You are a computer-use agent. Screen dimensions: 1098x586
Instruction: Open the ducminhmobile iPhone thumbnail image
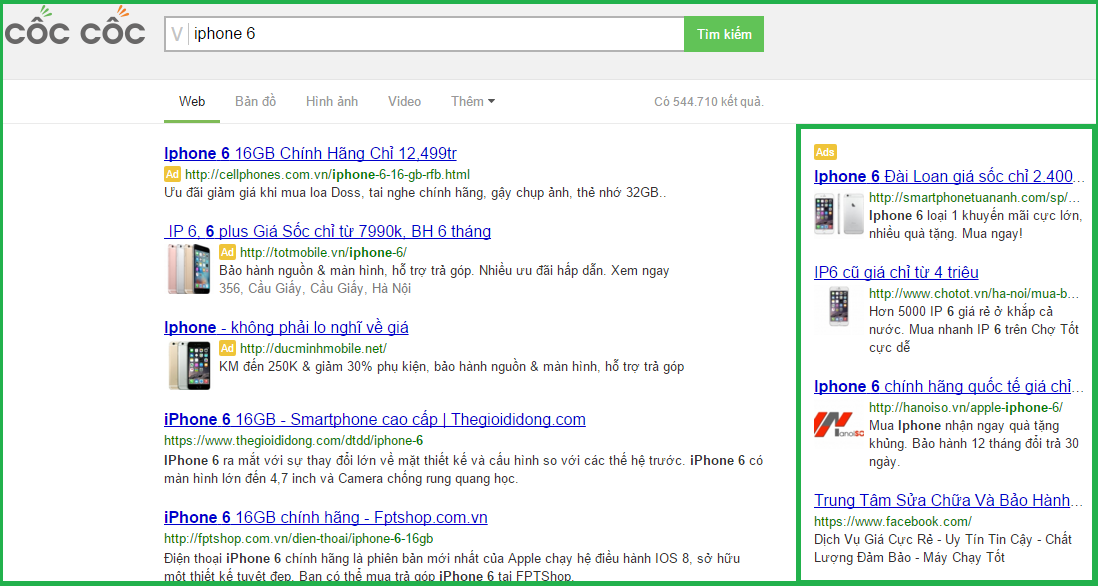click(x=188, y=365)
